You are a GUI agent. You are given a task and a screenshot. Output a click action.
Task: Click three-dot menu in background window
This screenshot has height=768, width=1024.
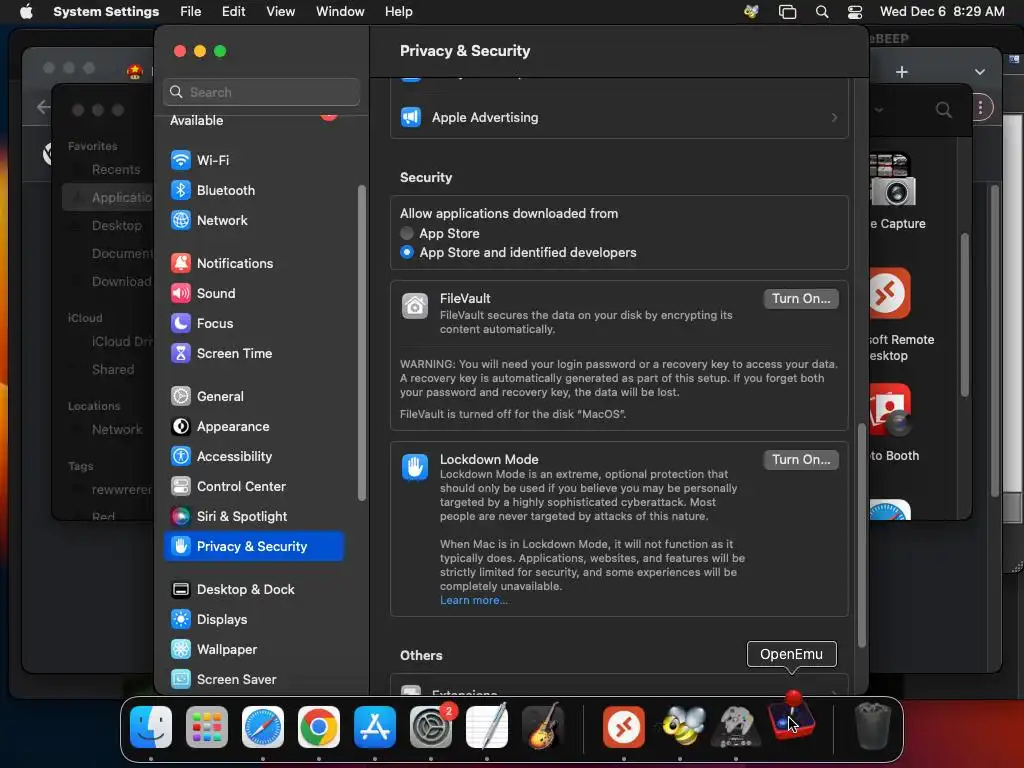tap(980, 108)
